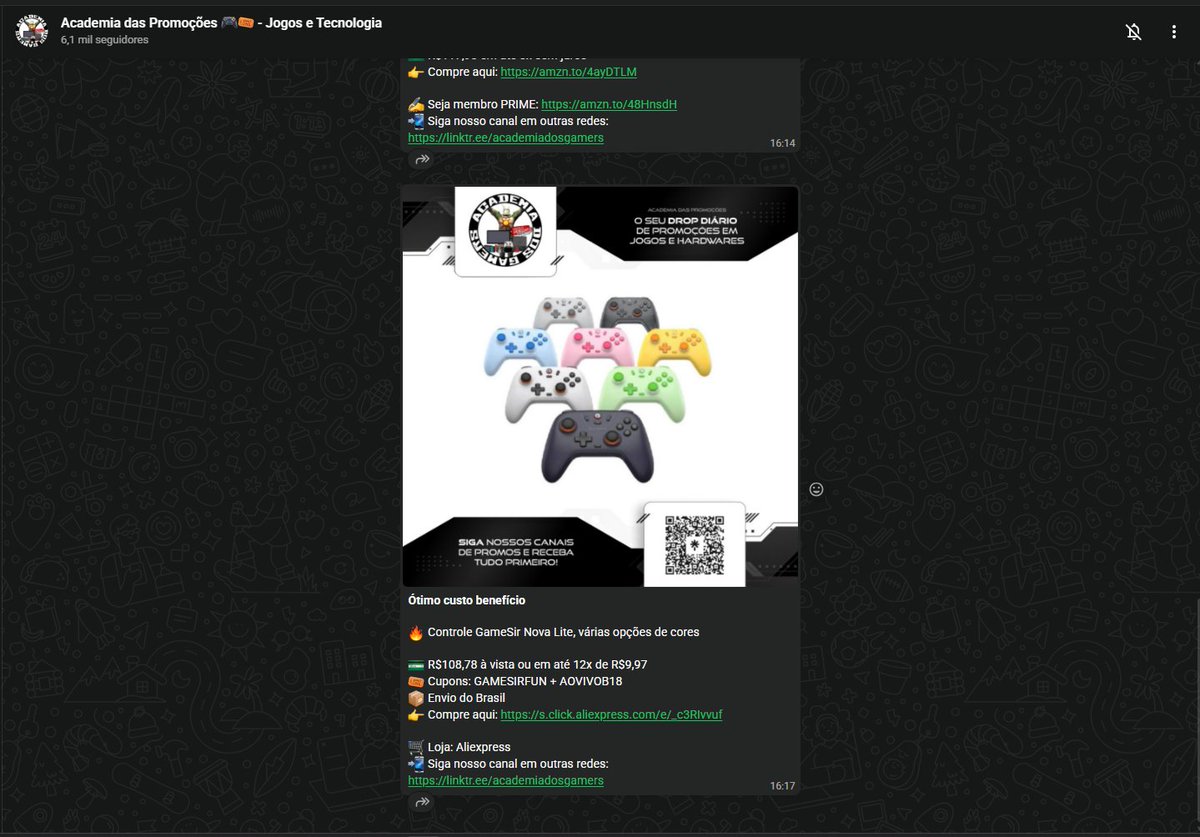Select the text "Ótimo custo benefício"
The height and width of the screenshot is (837, 1200).
[x=466, y=600]
